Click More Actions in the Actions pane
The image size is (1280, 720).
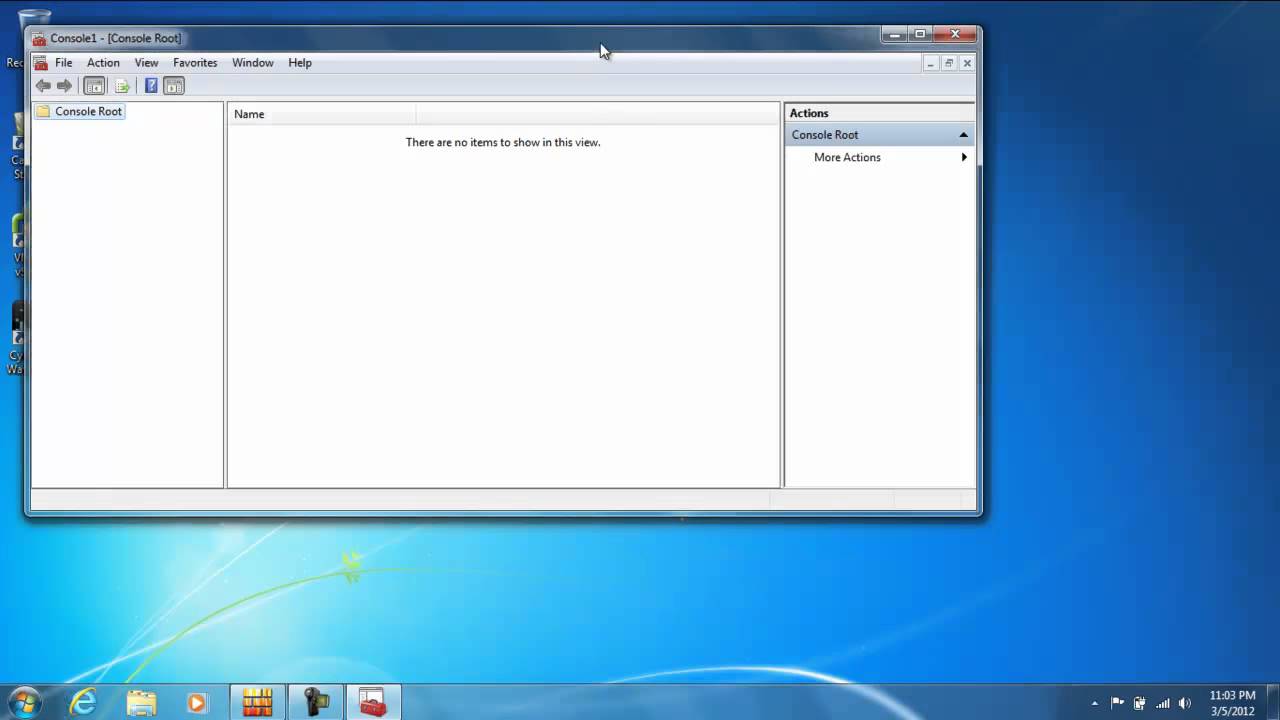[847, 157]
